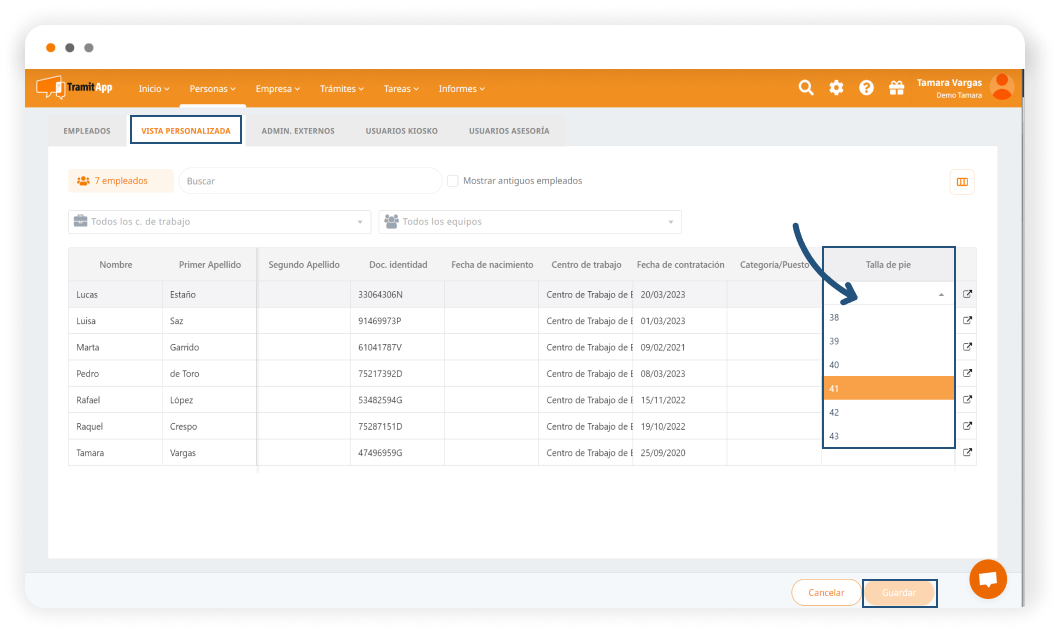The width and height of the screenshot is (1061, 633).
Task: Open Lucas's record via external link icon
Action: (x=967, y=295)
